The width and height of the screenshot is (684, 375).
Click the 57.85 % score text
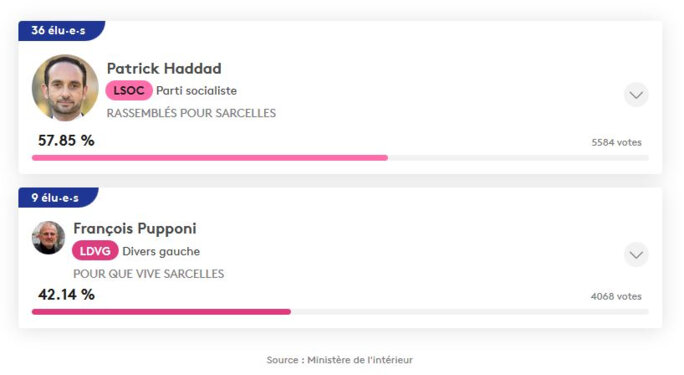tap(66, 140)
